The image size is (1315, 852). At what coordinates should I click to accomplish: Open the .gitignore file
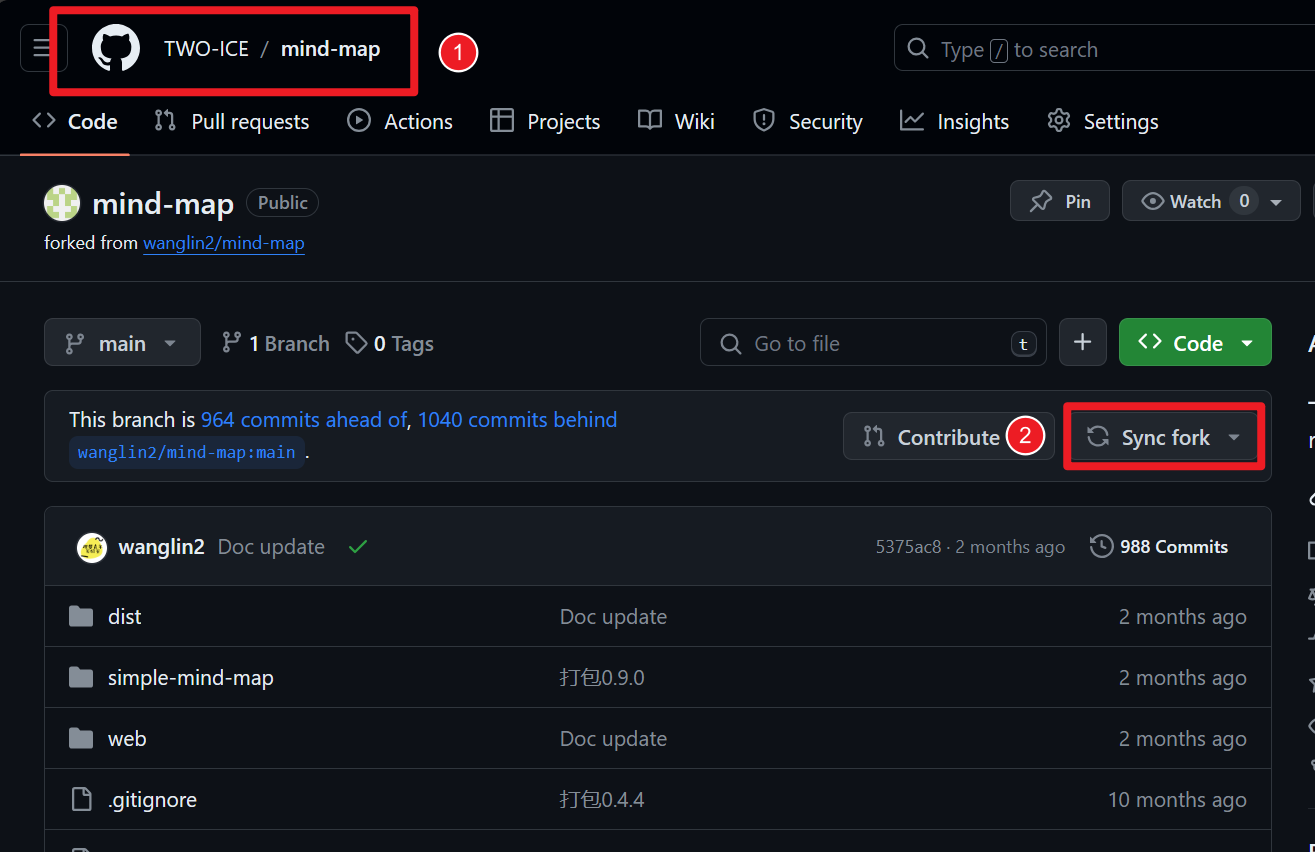pos(152,800)
